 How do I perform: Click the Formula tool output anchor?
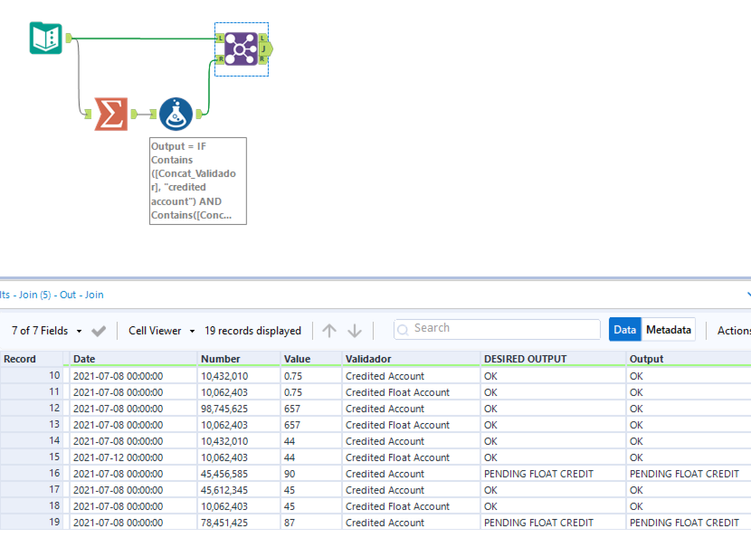point(199,114)
